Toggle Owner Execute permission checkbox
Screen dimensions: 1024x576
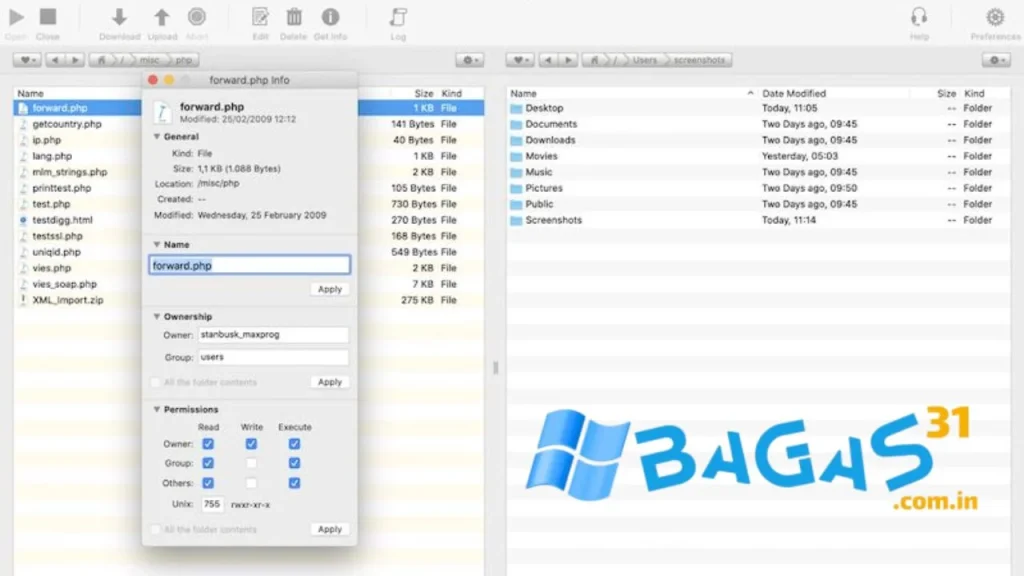(x=295, y=444)
